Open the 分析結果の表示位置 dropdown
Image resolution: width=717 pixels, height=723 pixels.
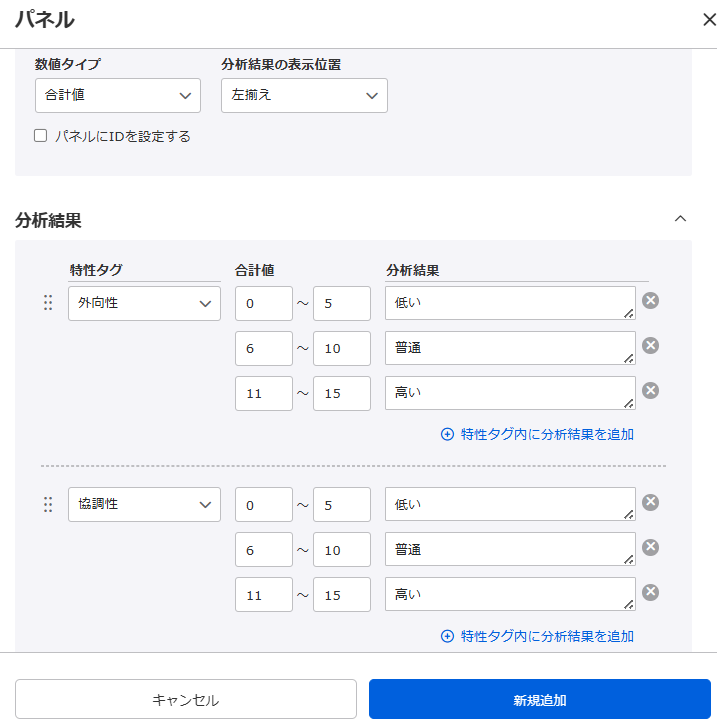click(x=304, y=95)
